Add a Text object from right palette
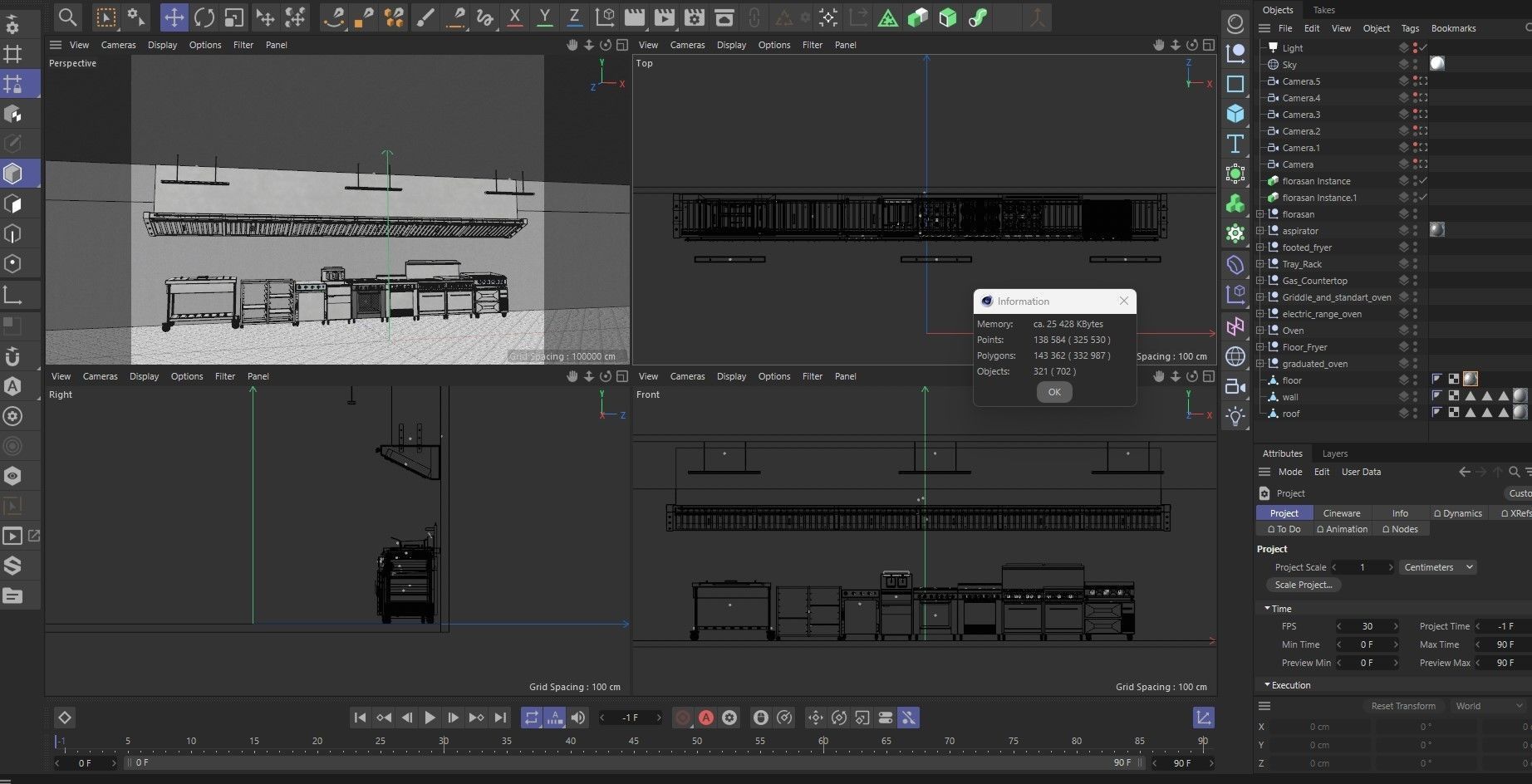This screenshot has height=784, width=1532. 1235,144
